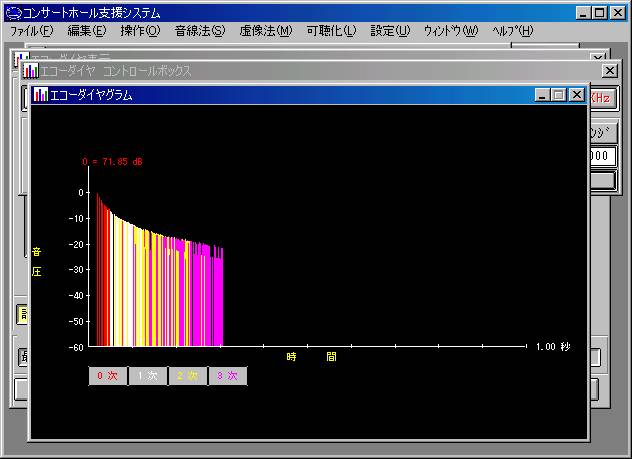Toggle the 2次 reflection order button
This screenshot has height=459, width=632.
point(187,376)
